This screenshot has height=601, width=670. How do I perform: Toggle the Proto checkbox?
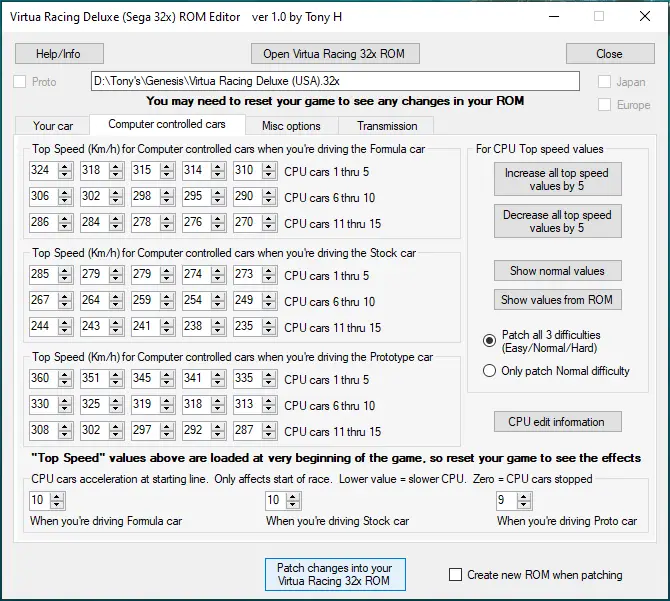tap(20, 82)
